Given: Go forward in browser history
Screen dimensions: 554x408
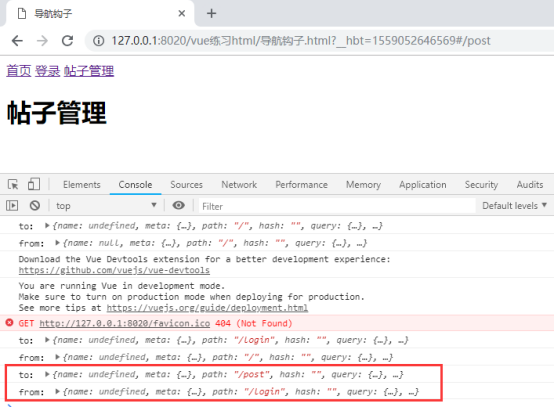Looking at the screenshot, I should [x=42, y=41].
